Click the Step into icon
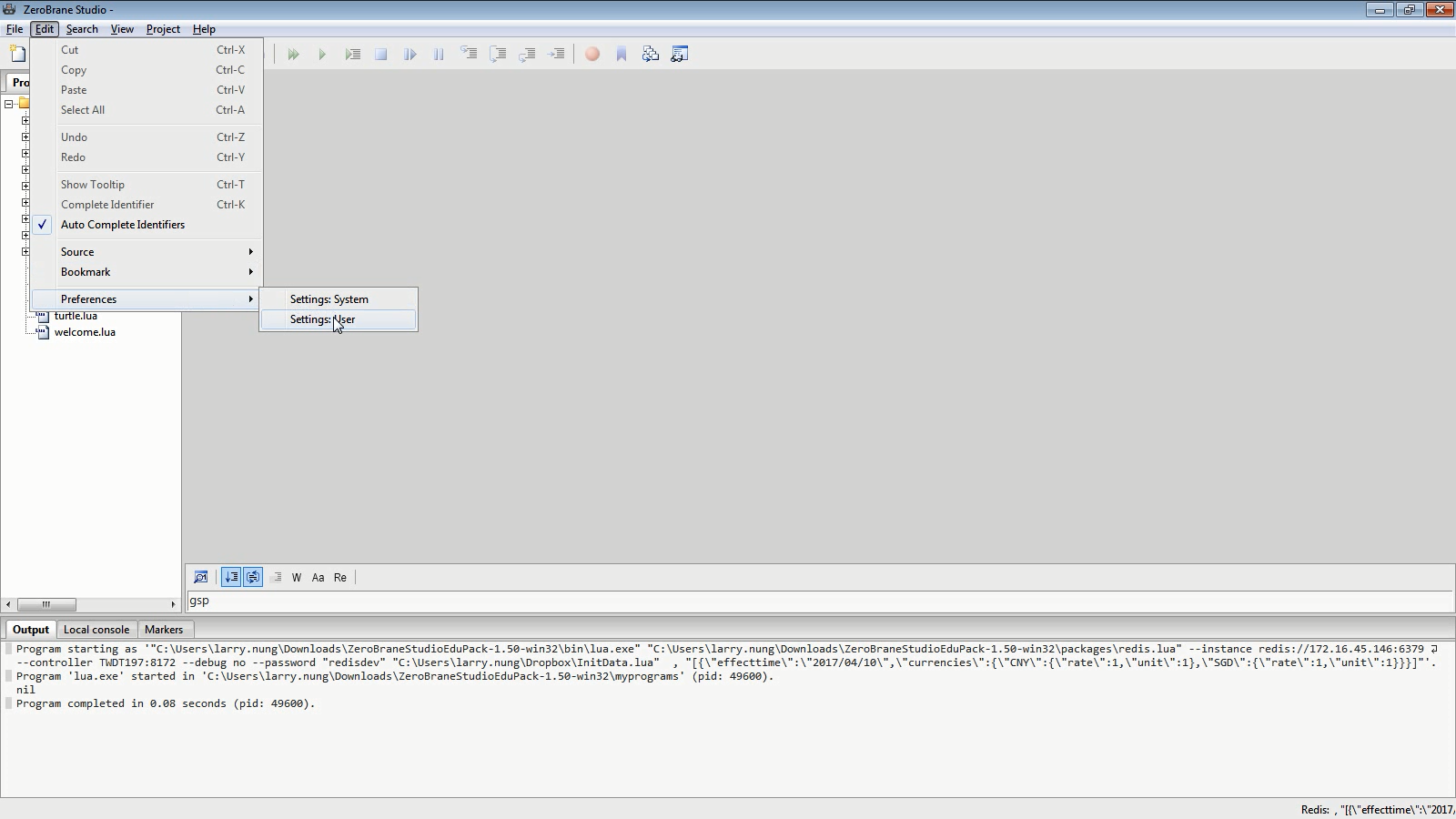This screenshot has height=819, width=1456. pos(469,55)
